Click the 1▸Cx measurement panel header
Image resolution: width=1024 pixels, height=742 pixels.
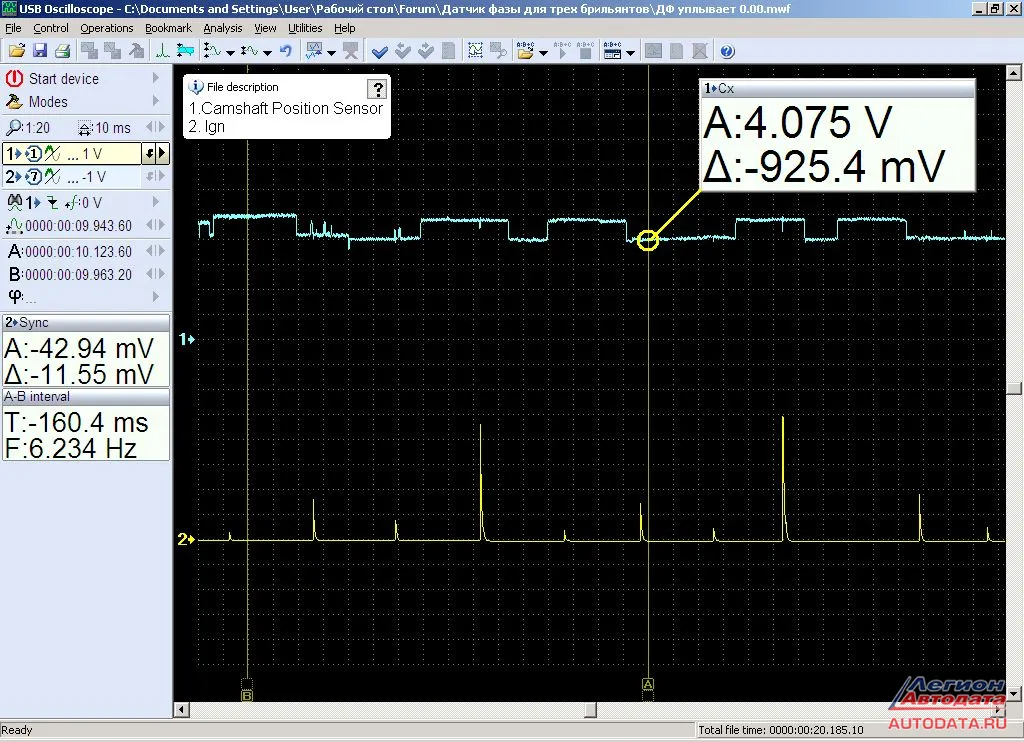pyautogui.click(x=837, y=88)
